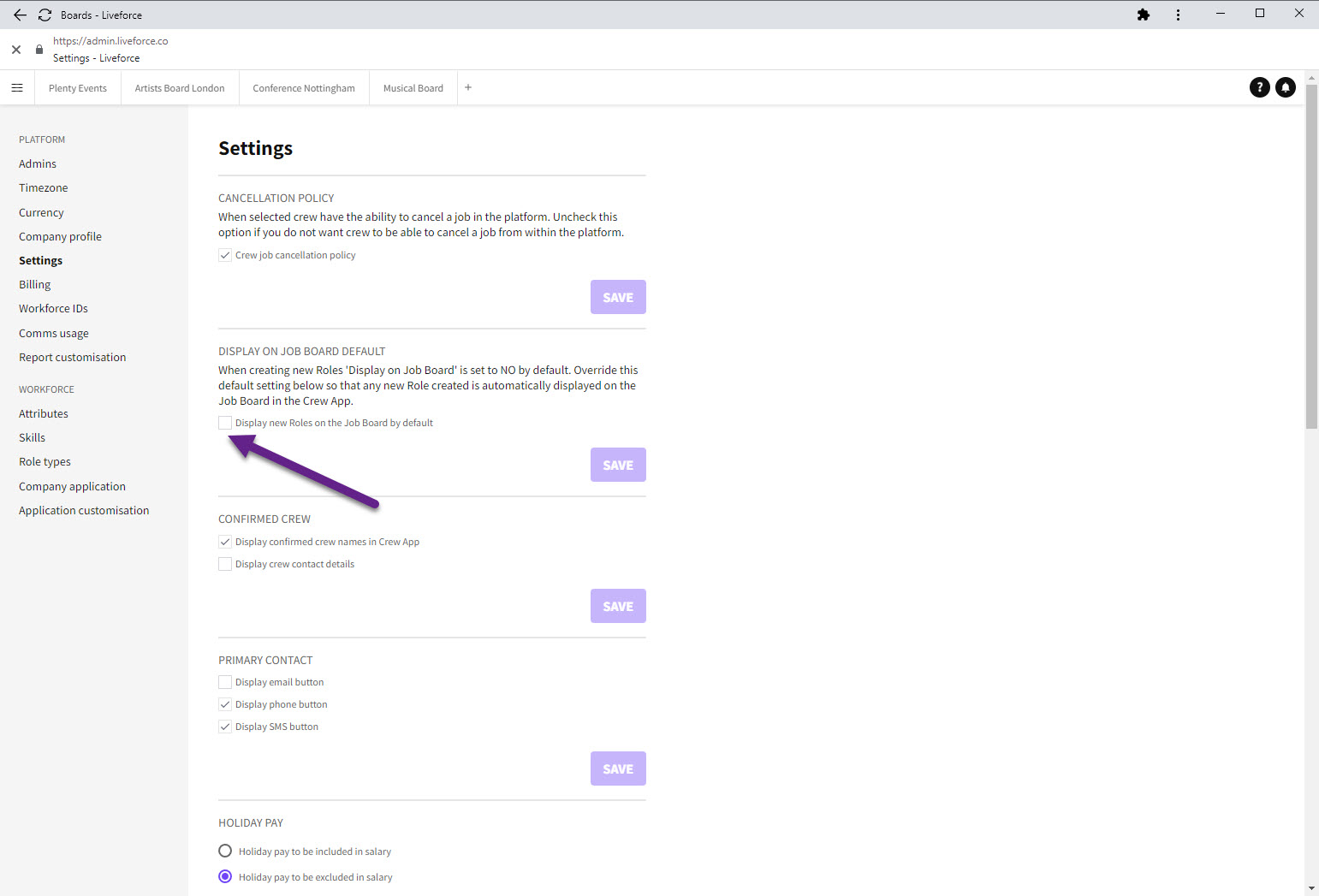Add a new board with plus icon
This screenshot has height=896, width=1319.
click(468, 87)
